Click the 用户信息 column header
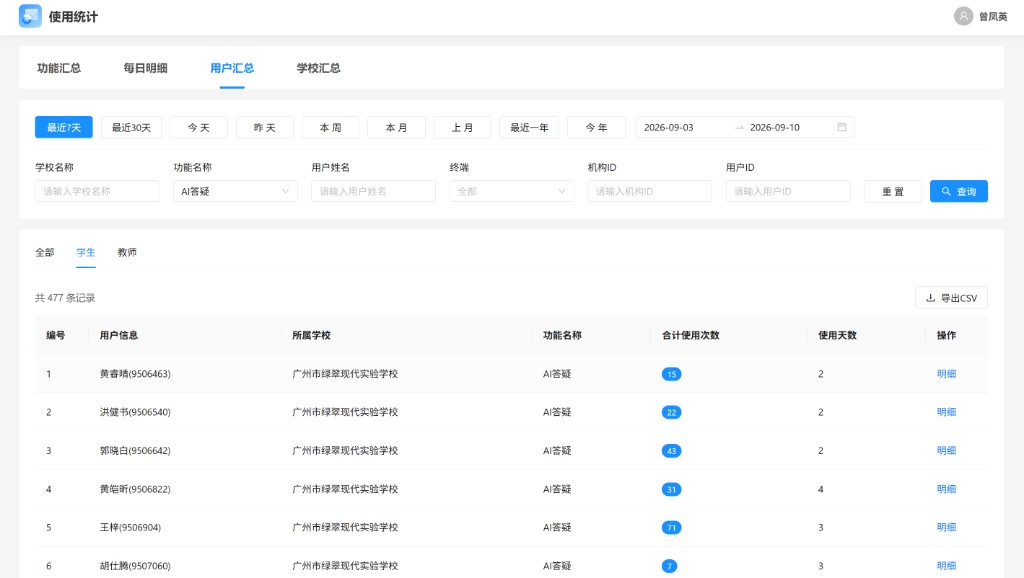The image size is (1024, 578). 119,336
